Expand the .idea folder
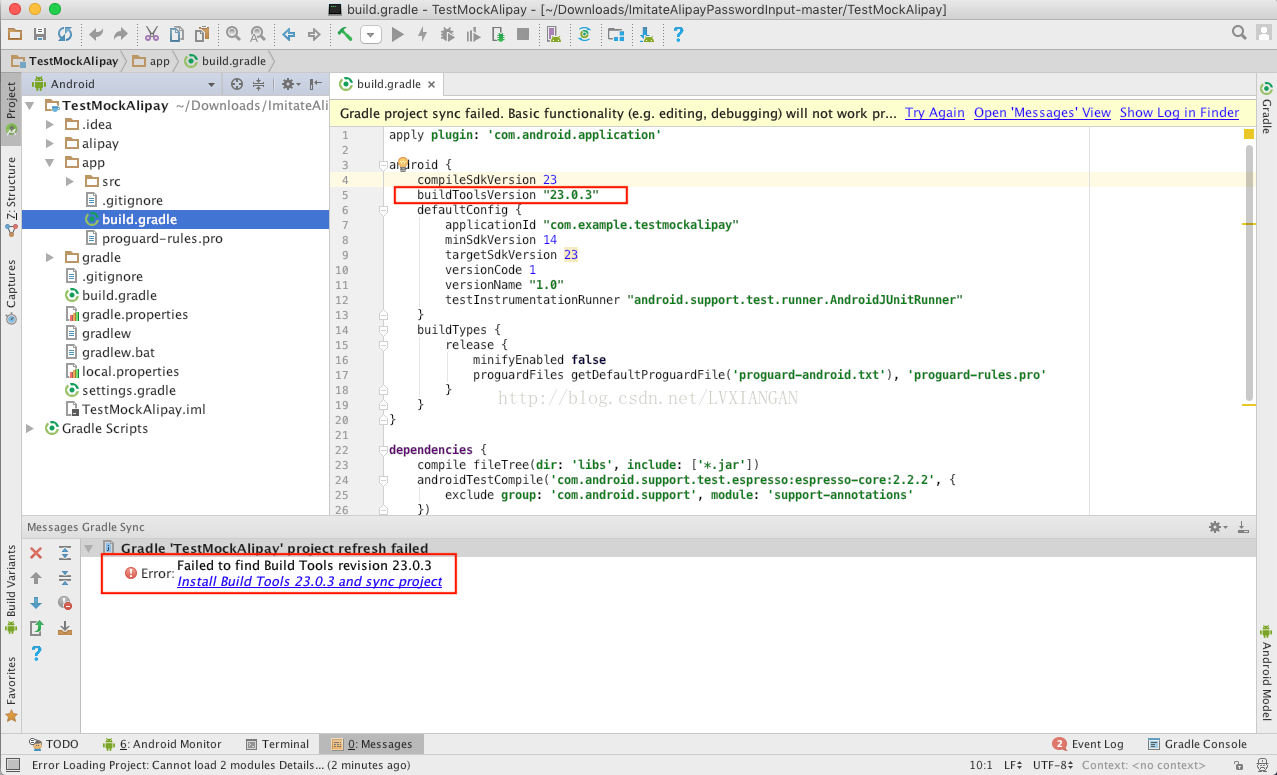The image size is (1277, 775). [50, 125]
